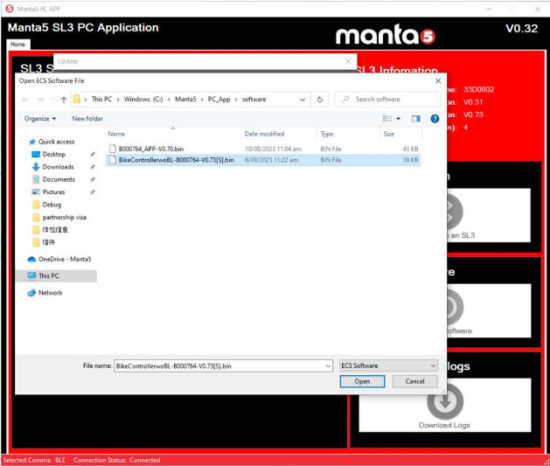Screen dimensions: 550x466
Task: Open the ECS Software file type dropdown
Action: point(389,366)
